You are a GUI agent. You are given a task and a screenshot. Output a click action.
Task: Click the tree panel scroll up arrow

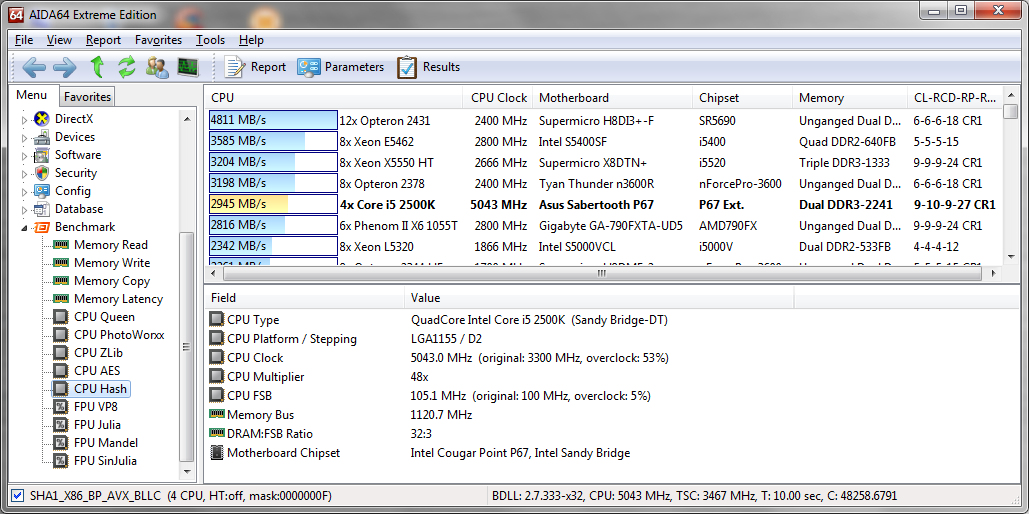pos(187,118)
